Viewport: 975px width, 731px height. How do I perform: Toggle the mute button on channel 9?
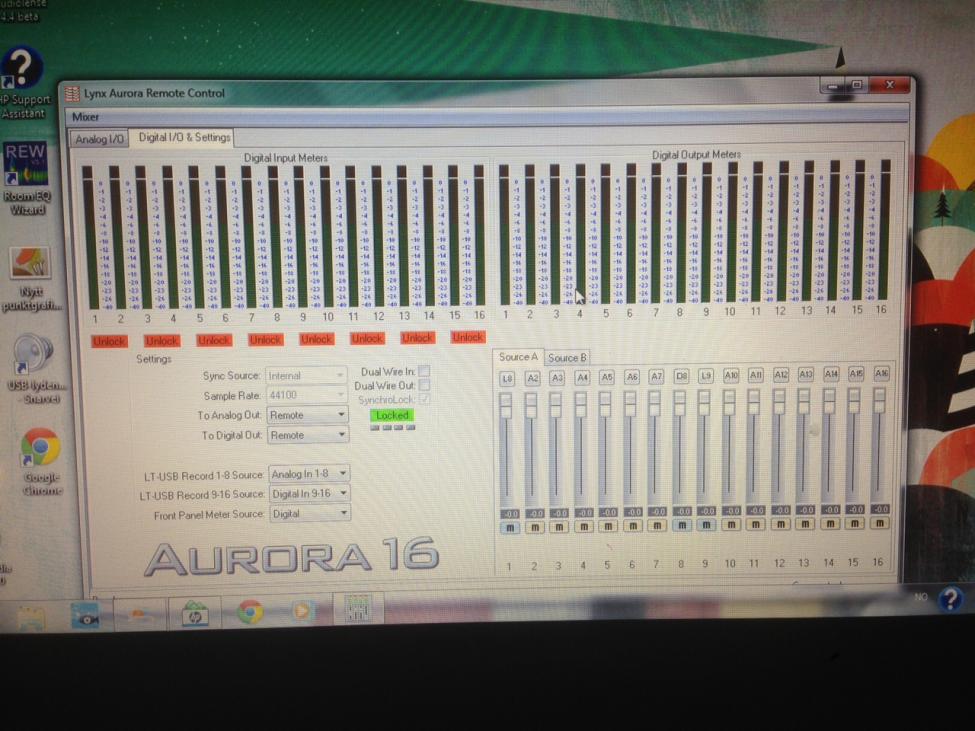click(707, 525)
